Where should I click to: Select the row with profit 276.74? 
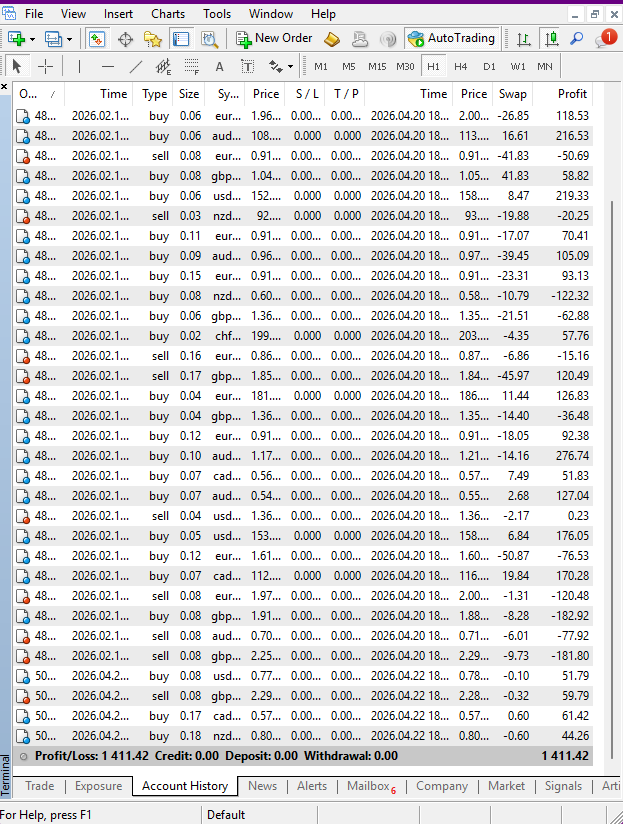pos(303,456)
